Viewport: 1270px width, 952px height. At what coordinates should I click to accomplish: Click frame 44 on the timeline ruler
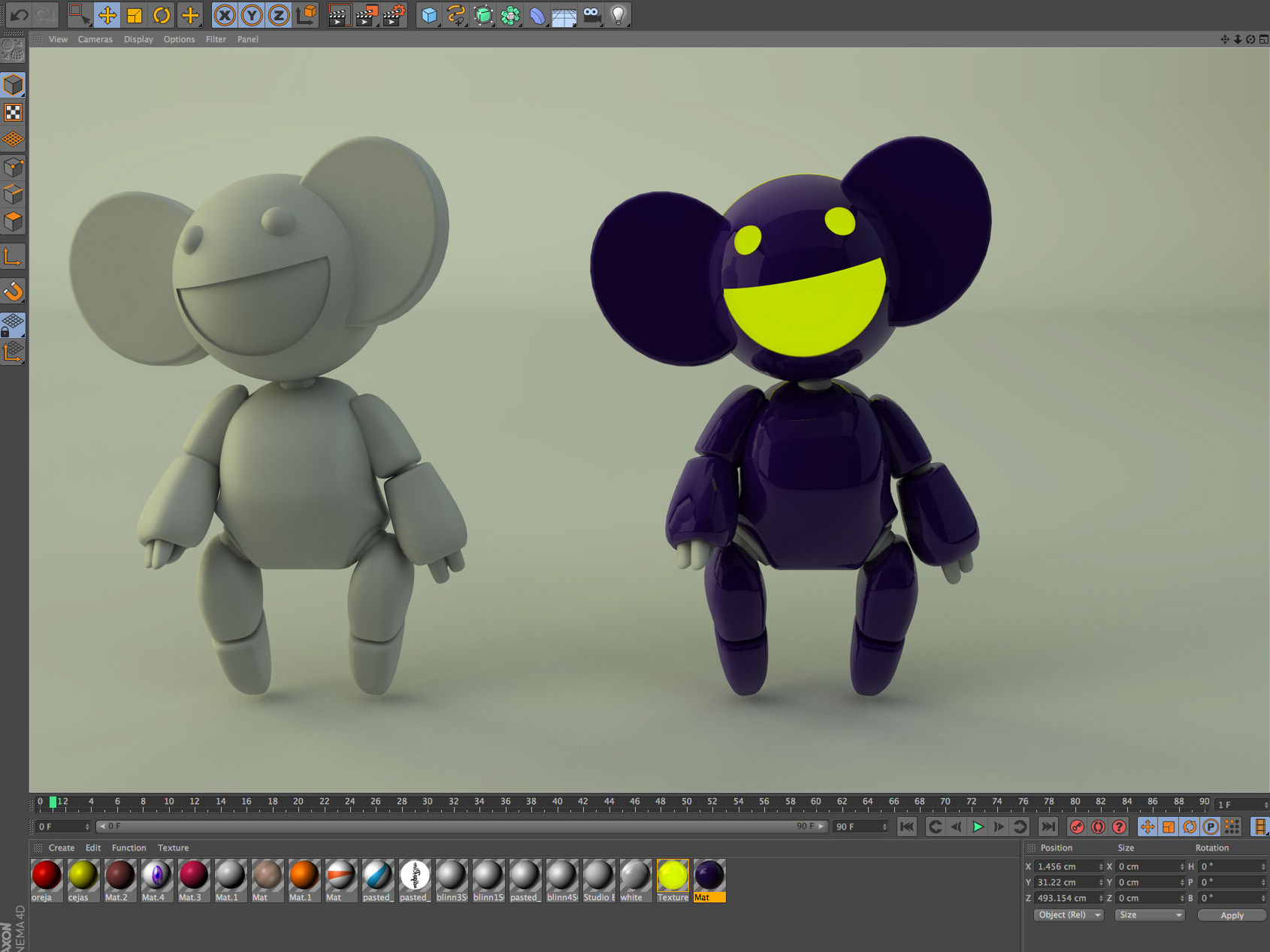(609, 802)
